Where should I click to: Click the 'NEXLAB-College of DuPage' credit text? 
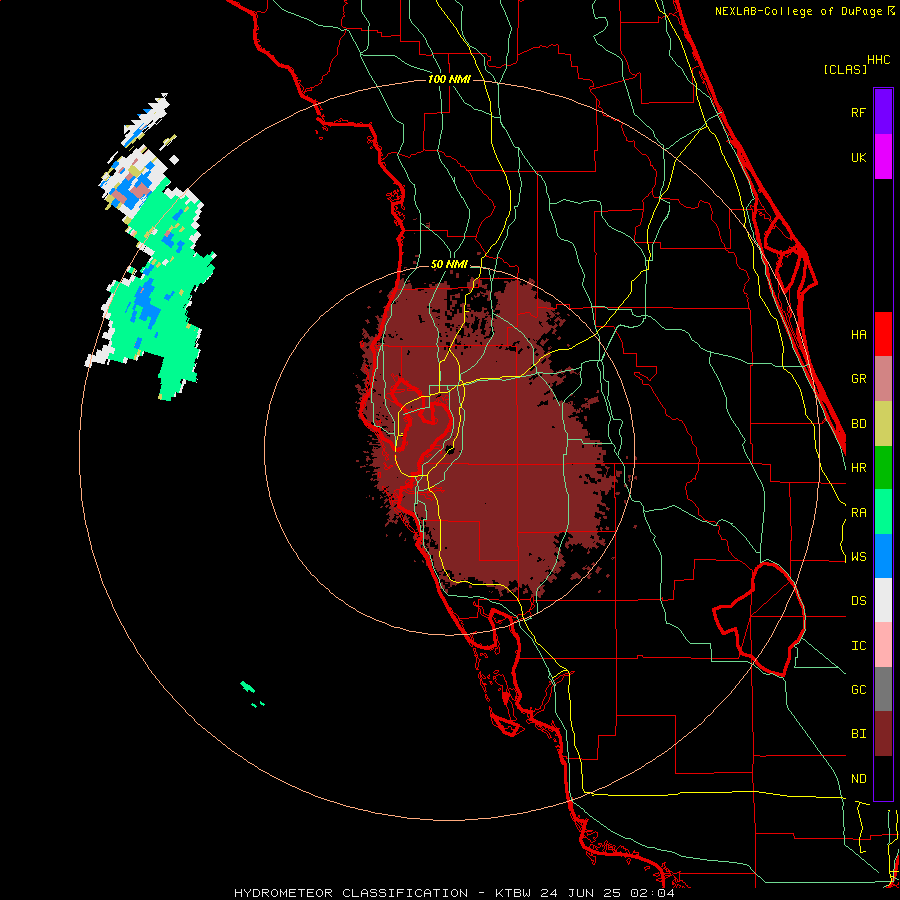(798, 11)
